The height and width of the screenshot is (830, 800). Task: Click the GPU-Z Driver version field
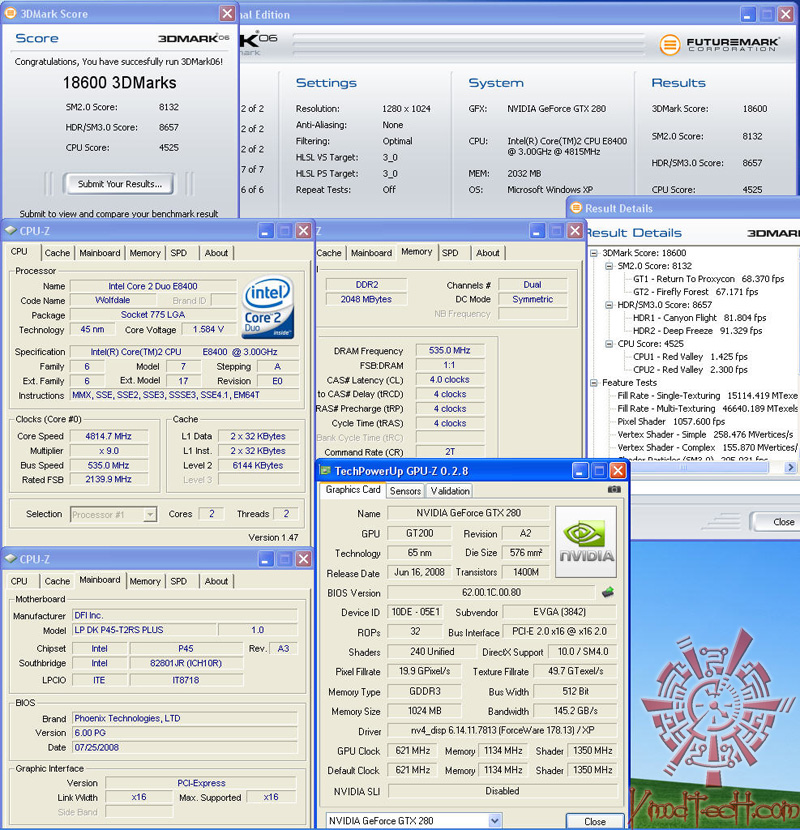click(502, 730)
